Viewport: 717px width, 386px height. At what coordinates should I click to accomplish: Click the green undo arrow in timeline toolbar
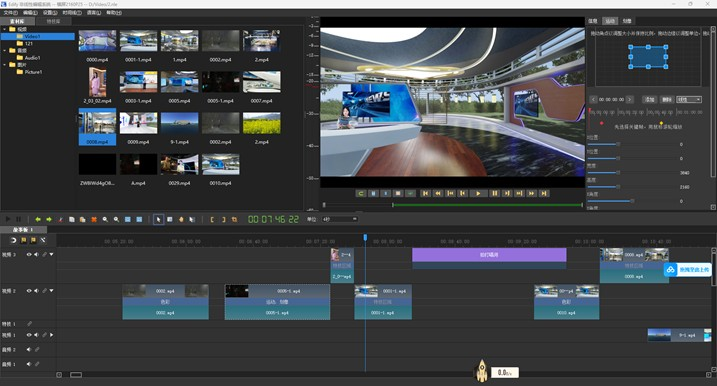coord(38,220)
